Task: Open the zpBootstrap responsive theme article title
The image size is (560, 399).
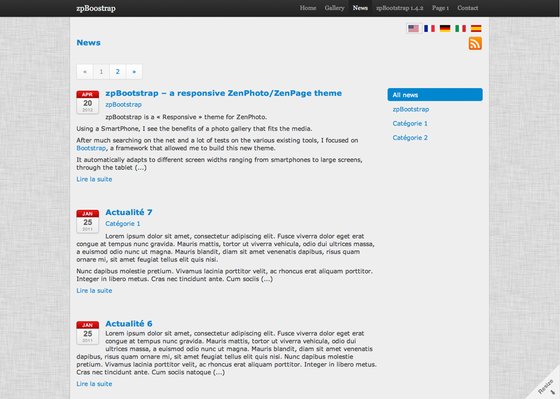Action: tap(224, 93)
